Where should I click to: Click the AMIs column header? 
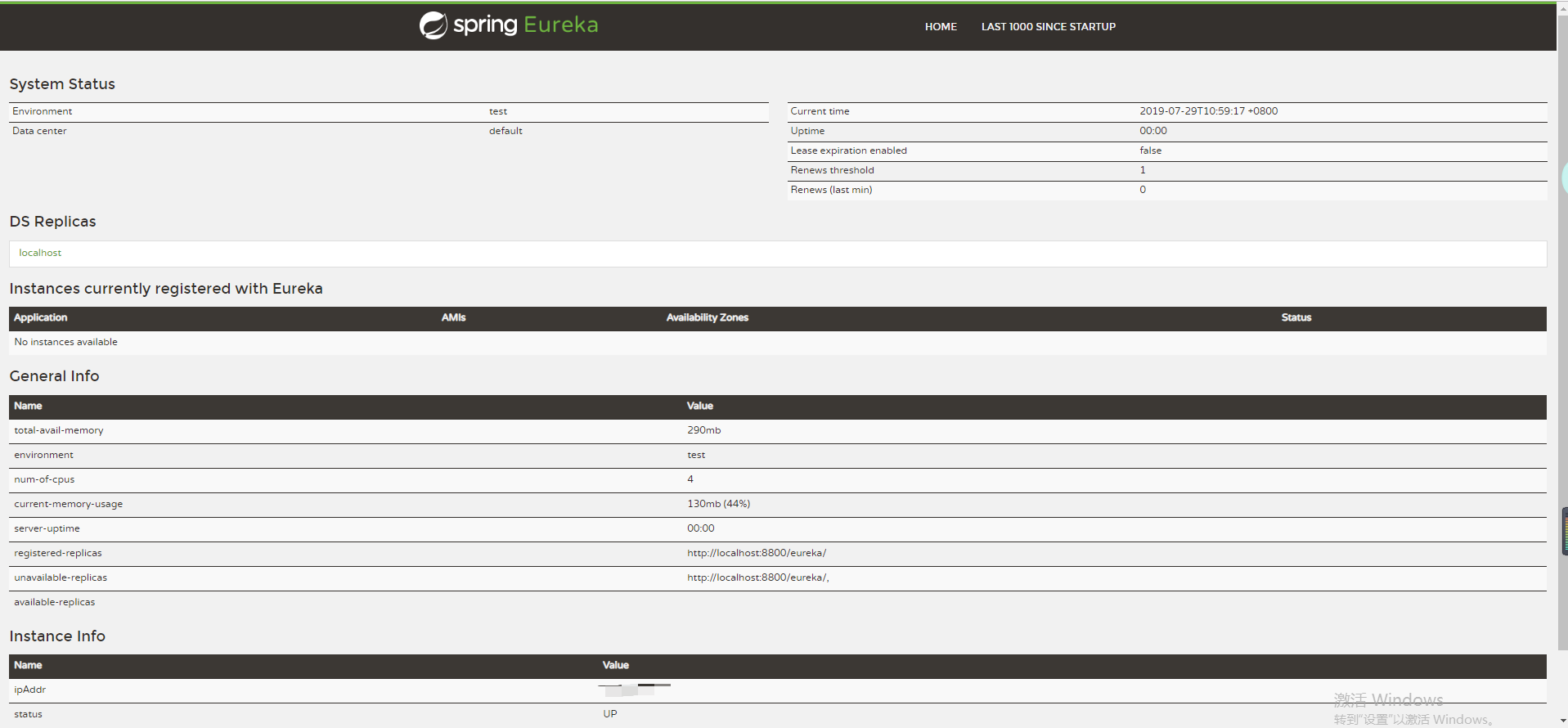click(x=453, y=317)
